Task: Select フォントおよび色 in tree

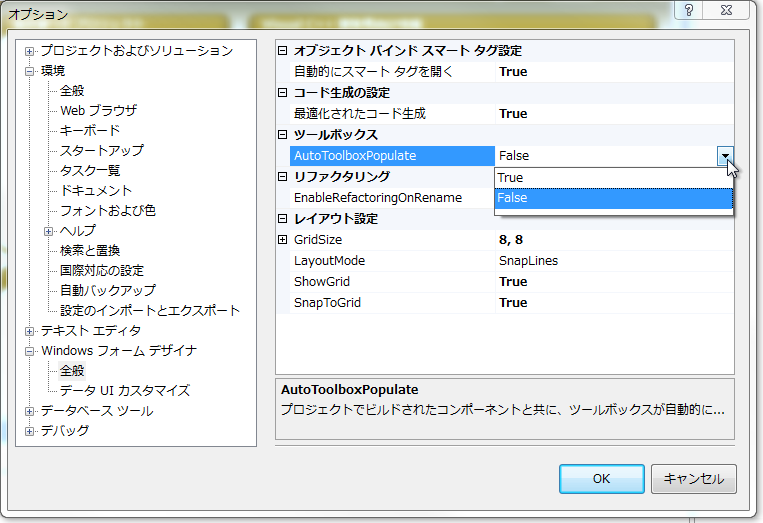Action: (107, 211)
